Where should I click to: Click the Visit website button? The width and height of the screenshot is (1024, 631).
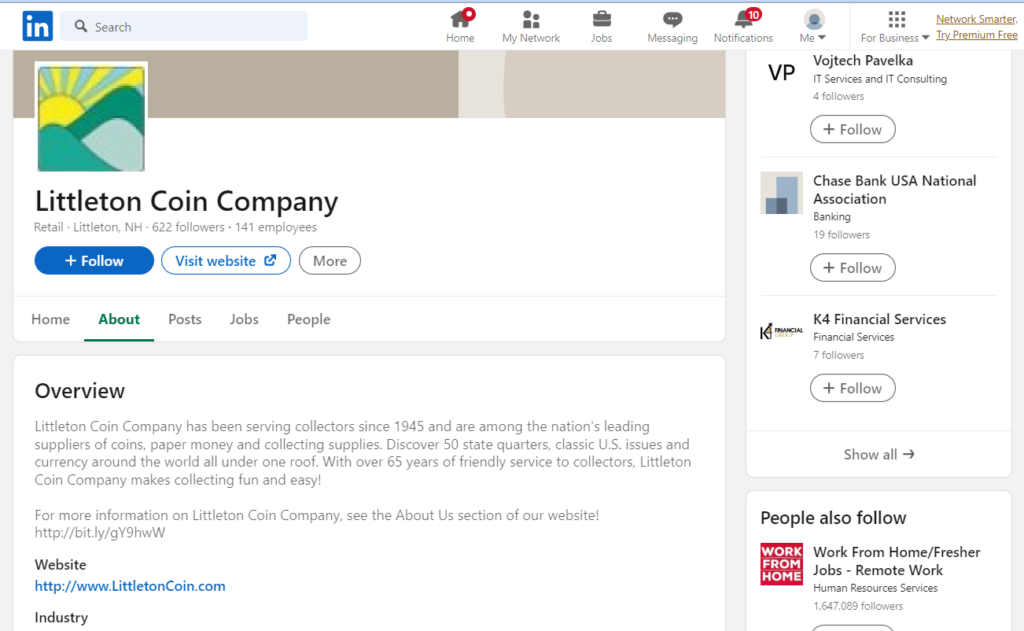click(226, 261)
